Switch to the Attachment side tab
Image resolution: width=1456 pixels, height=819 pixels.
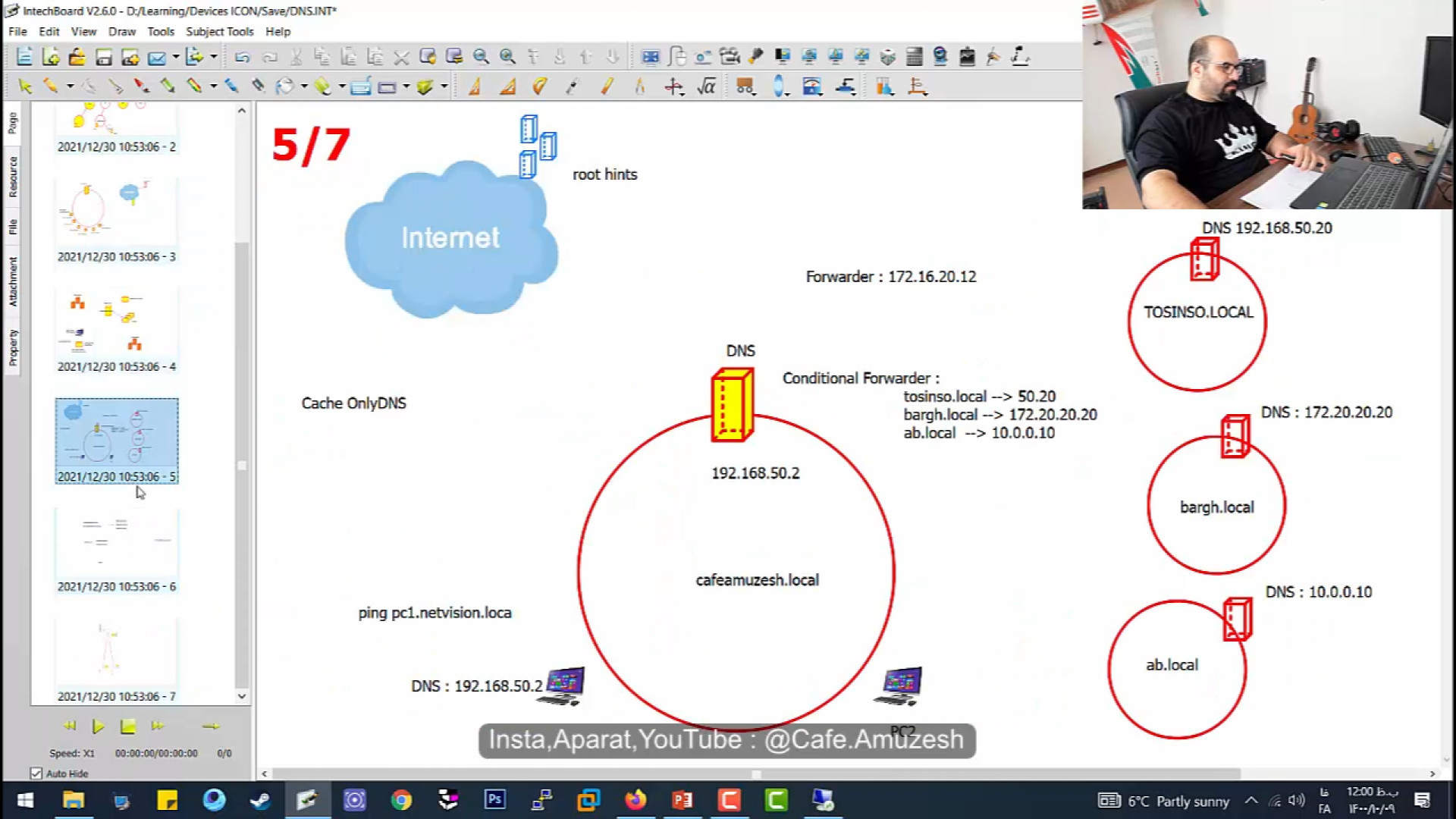13,281
